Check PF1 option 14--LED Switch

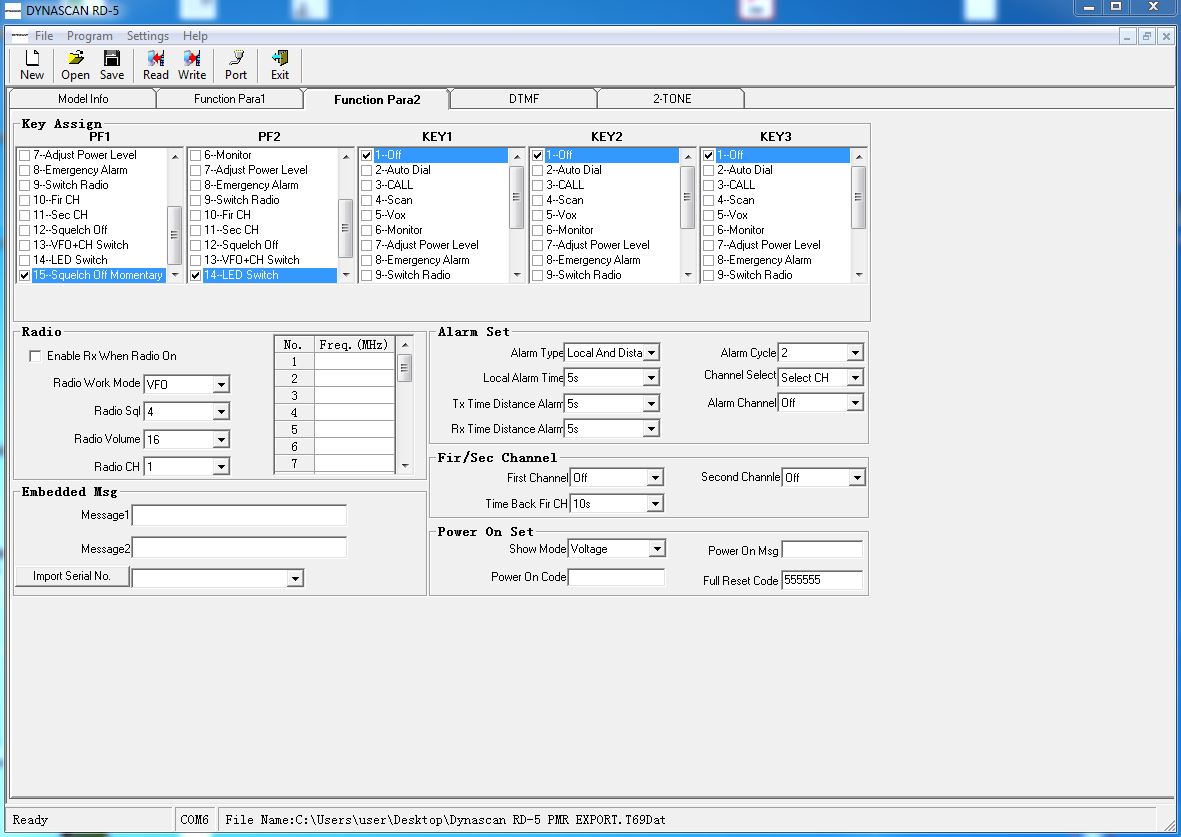point(25,260)
